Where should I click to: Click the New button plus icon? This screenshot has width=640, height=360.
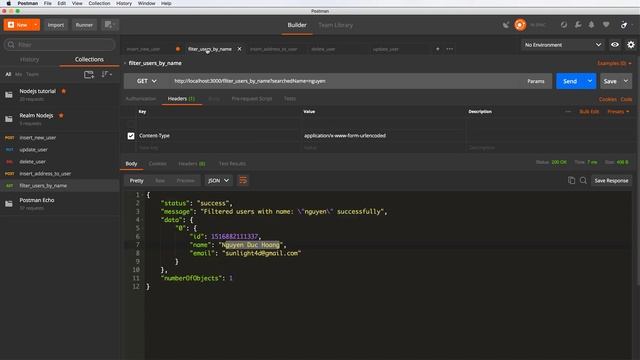(x=11, y=25)
